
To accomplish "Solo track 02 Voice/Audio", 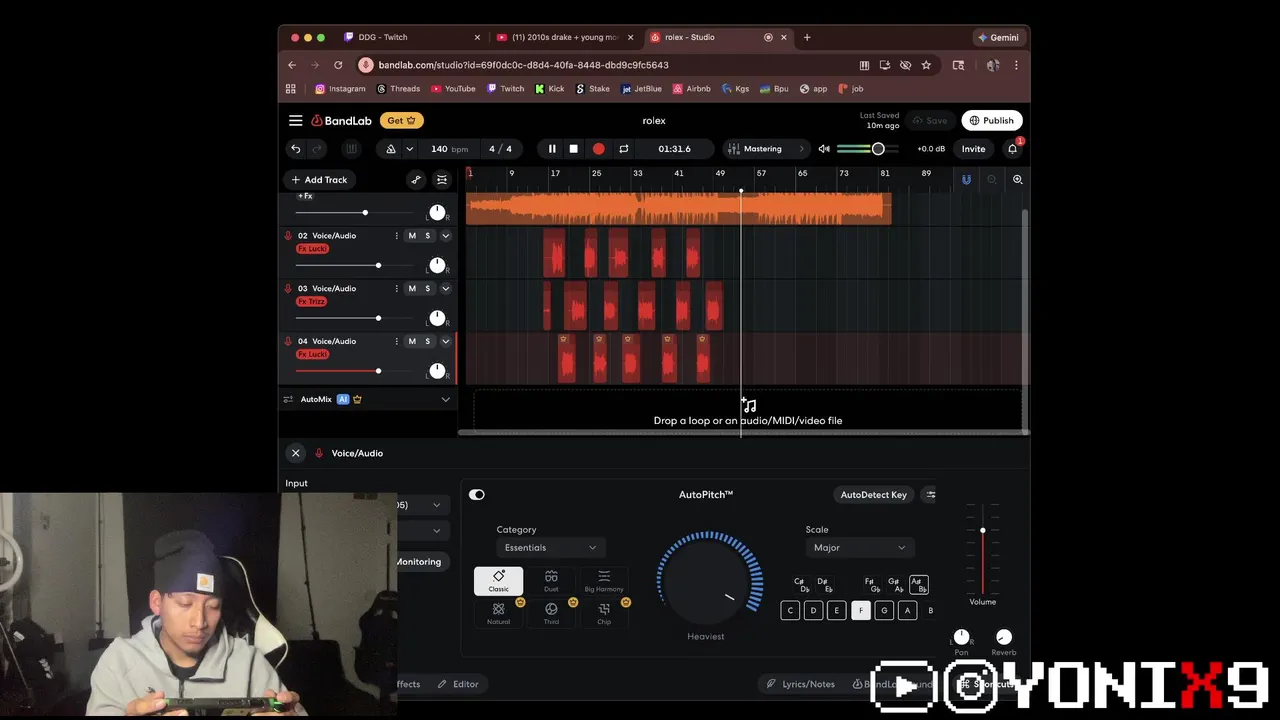I will 428,236.
